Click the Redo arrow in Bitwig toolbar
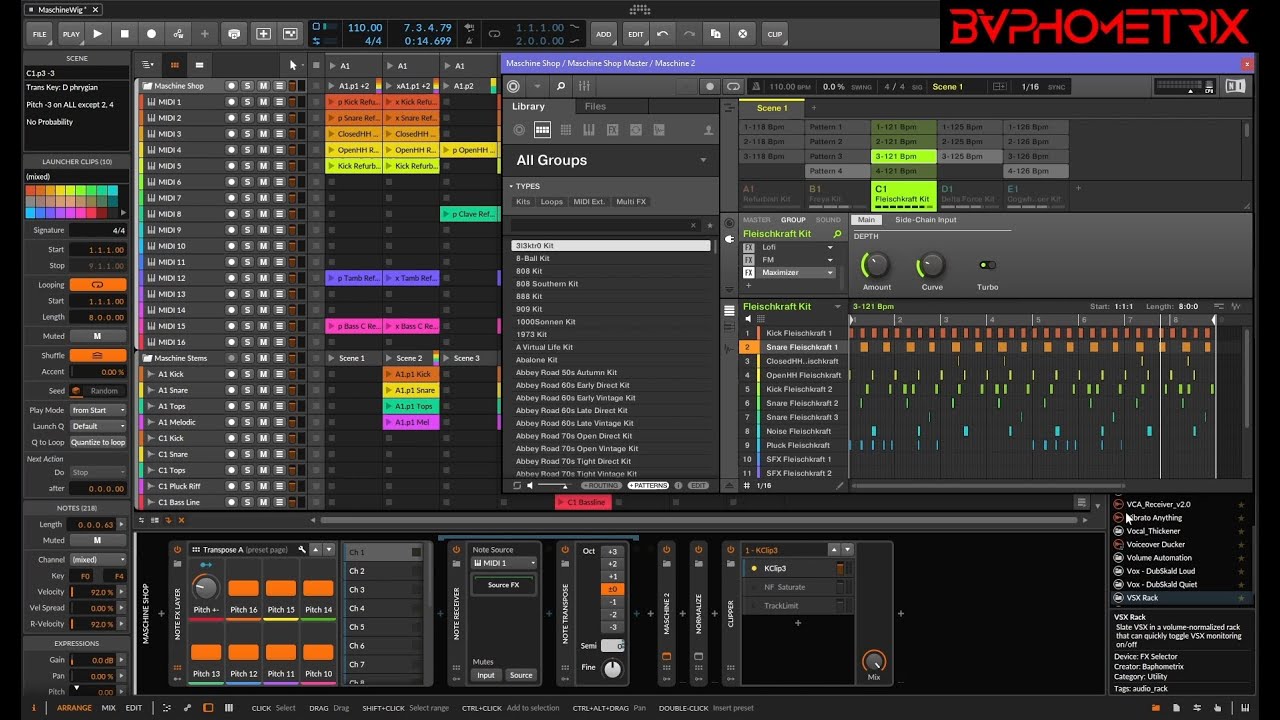 coord(688,33)
